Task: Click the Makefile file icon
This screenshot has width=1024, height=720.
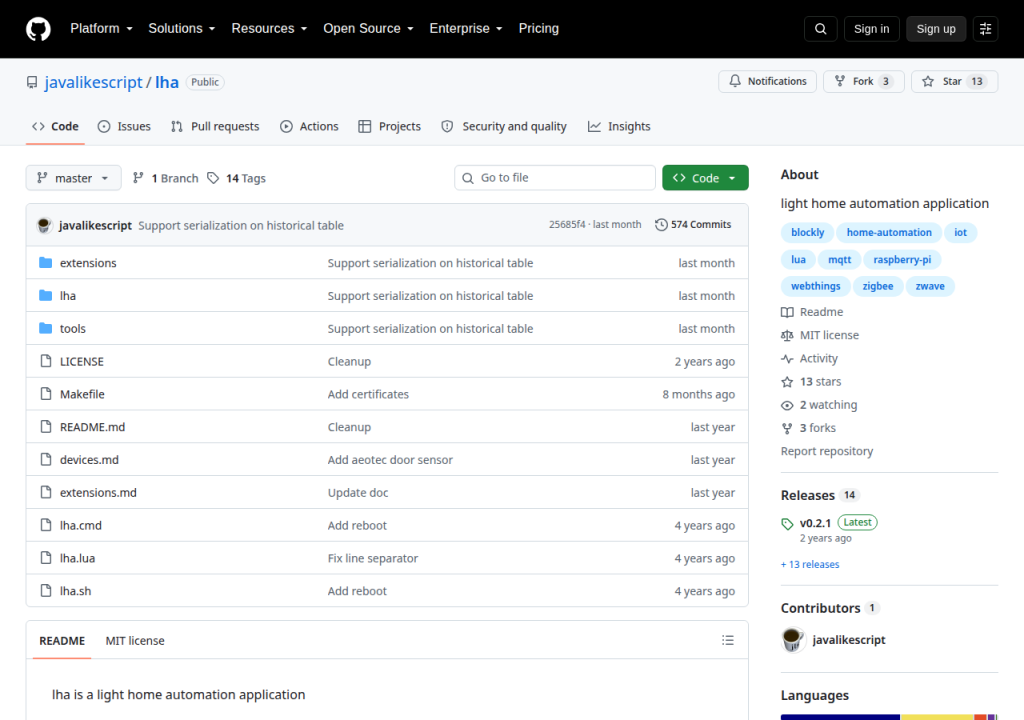Action: [x=46, y=393]
